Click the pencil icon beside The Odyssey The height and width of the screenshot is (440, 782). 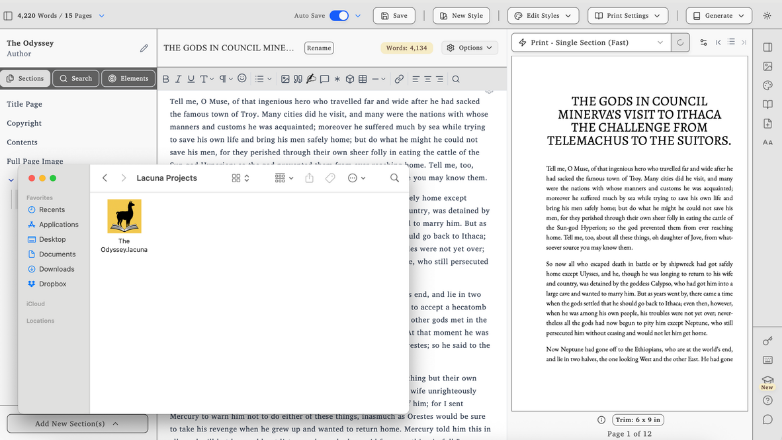(144, 47)
